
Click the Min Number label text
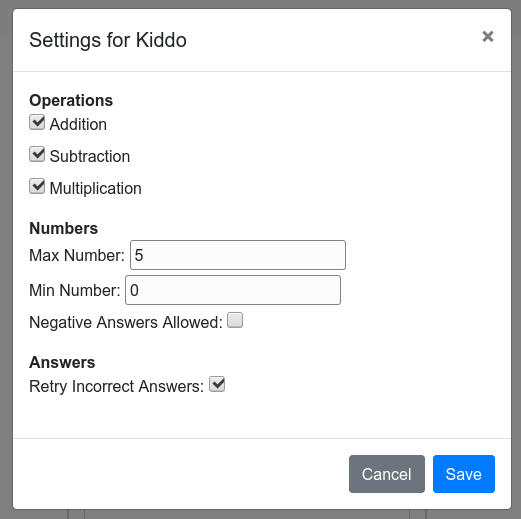75,290
